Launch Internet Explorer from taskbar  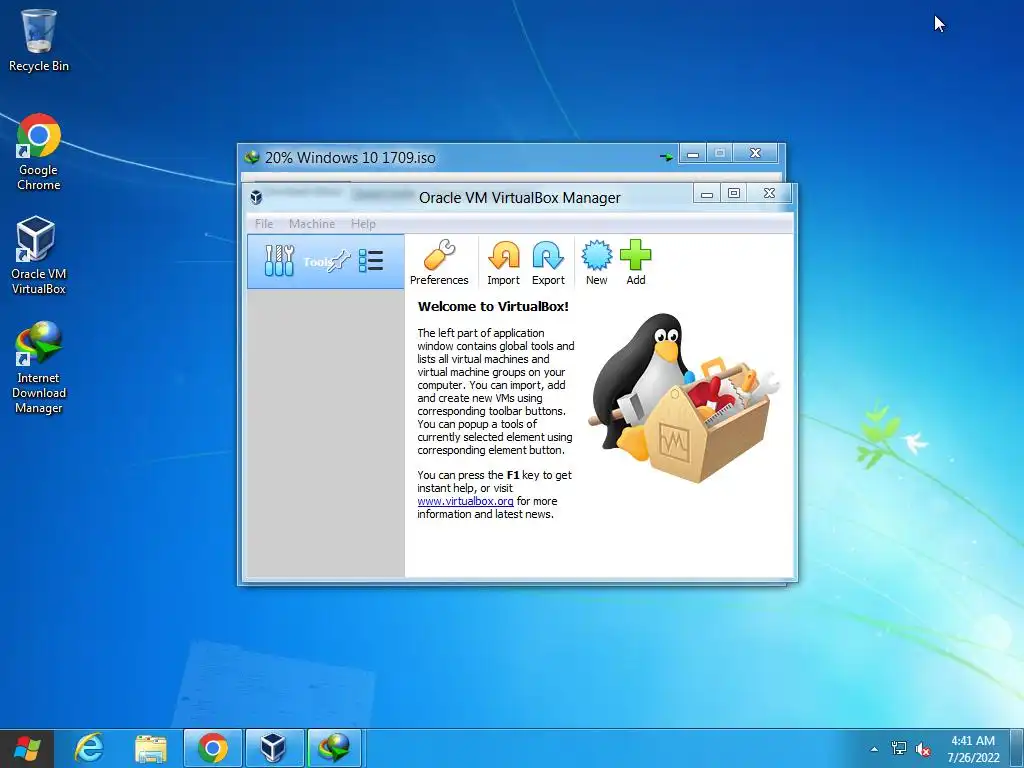tap(88, 748)
